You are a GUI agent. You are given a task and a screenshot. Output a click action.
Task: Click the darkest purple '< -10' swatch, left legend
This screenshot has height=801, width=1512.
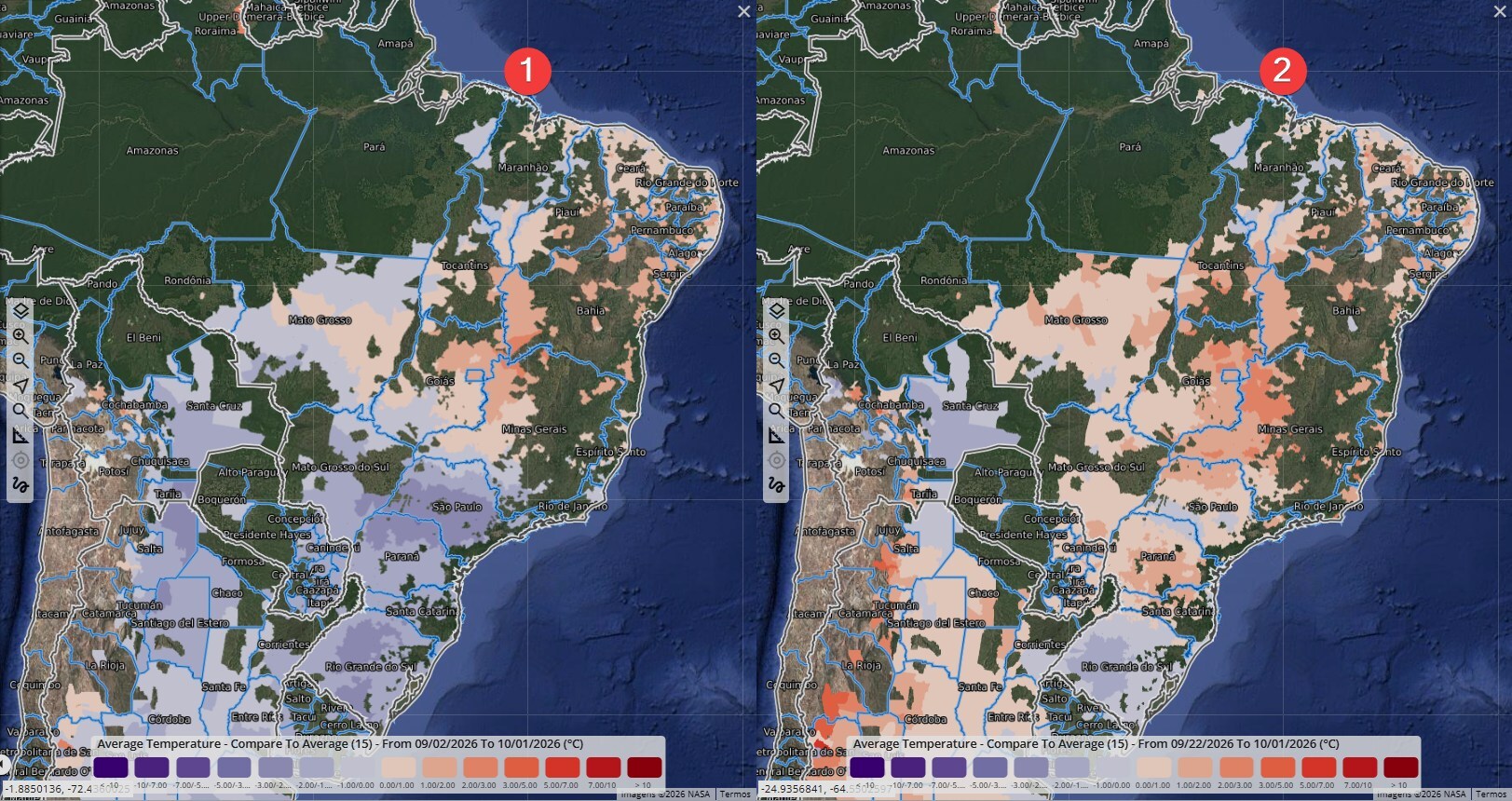(111, 767)
